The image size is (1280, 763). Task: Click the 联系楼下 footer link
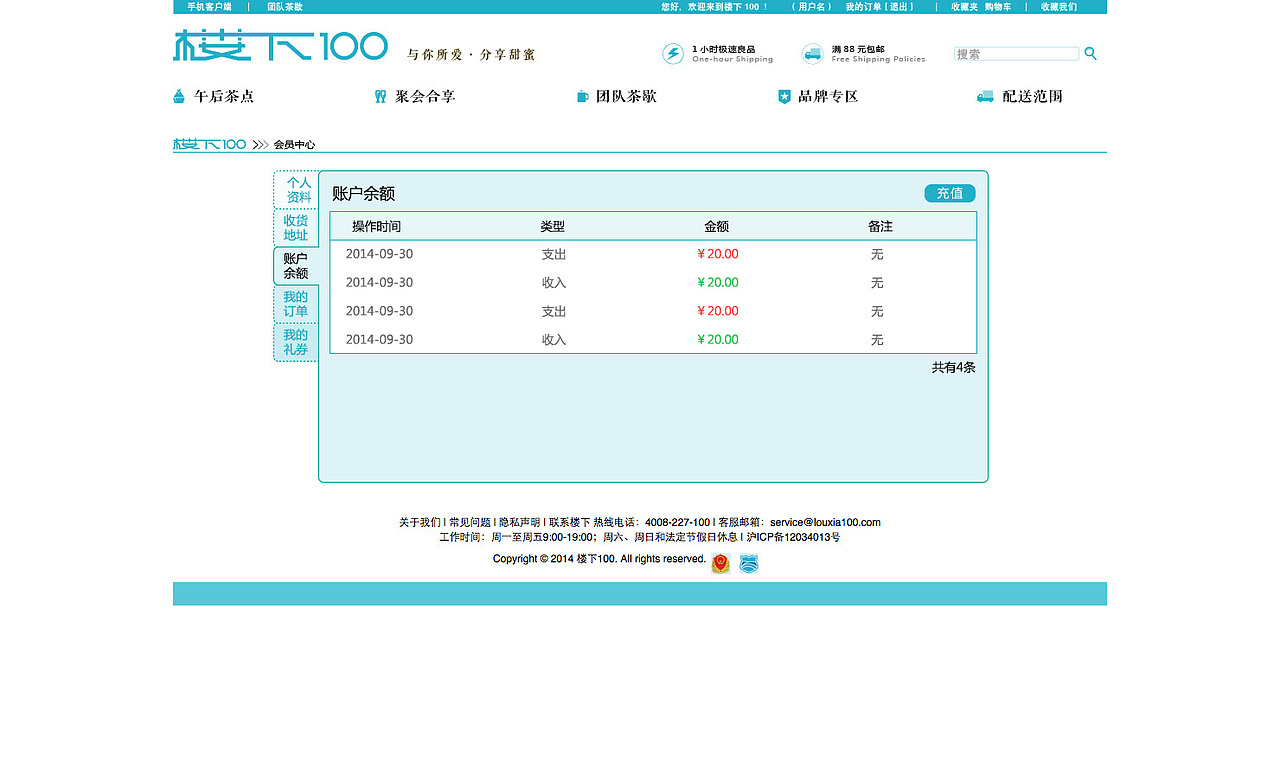pos(569,522)
